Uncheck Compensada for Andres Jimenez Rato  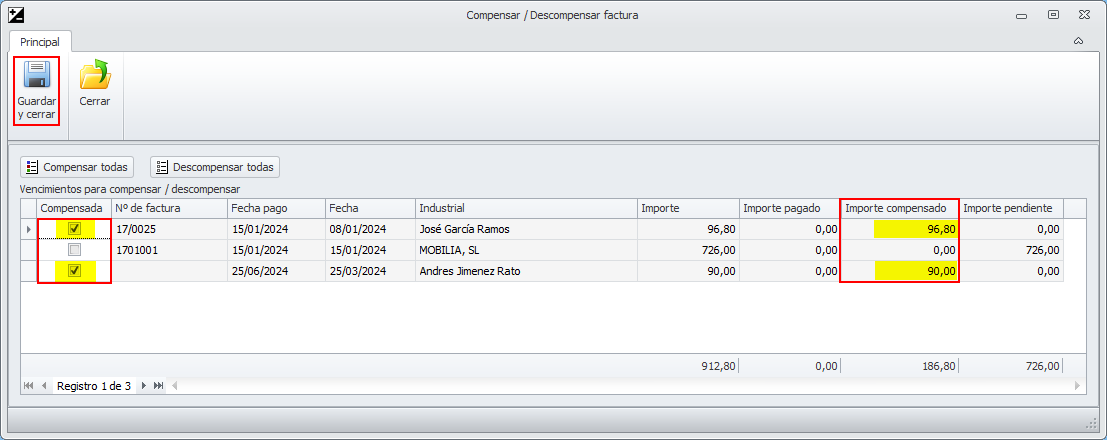coord(74,271)
